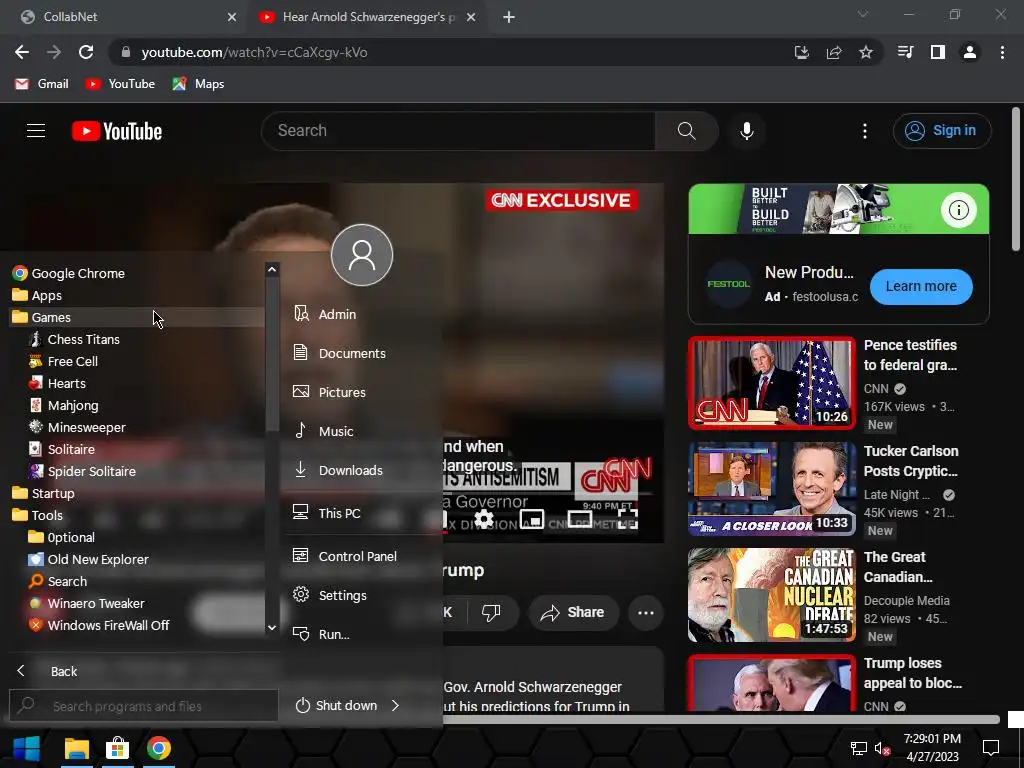Open Hearts game
1024x768 pixels.
[x=66, y=383]
